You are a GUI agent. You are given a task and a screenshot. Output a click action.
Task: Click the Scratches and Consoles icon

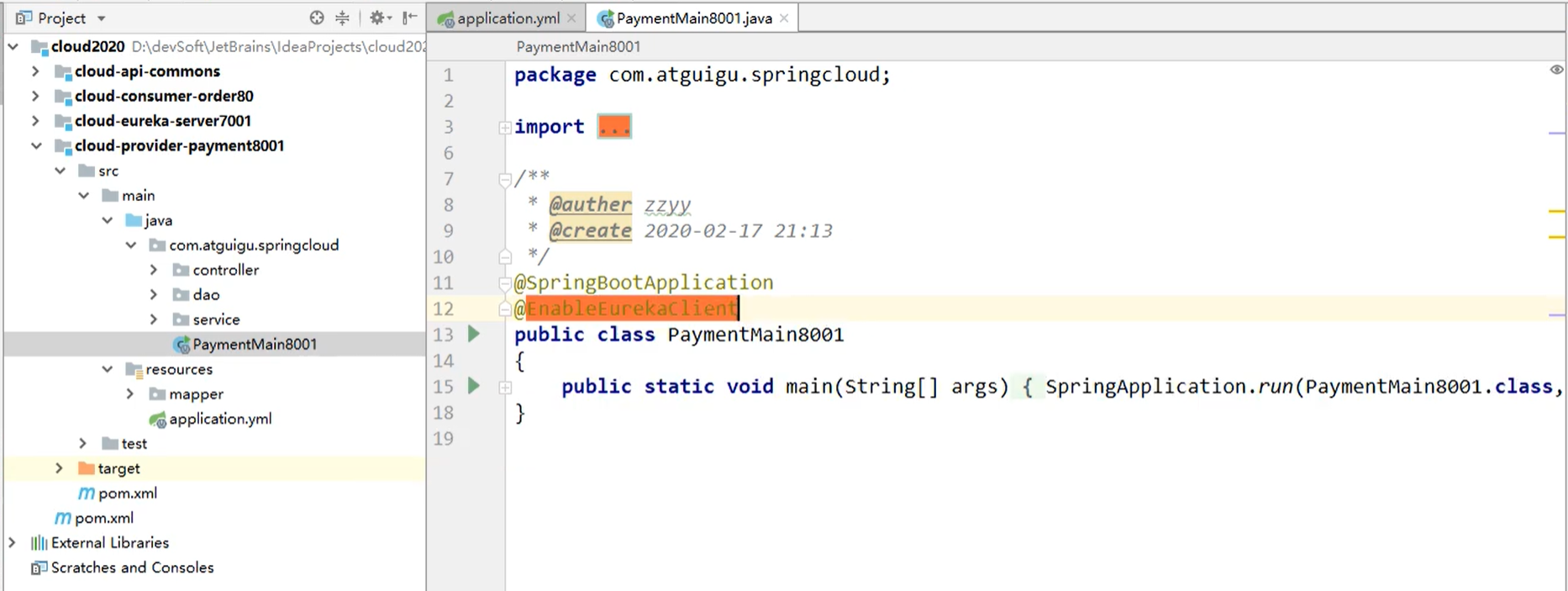[39, 568]
